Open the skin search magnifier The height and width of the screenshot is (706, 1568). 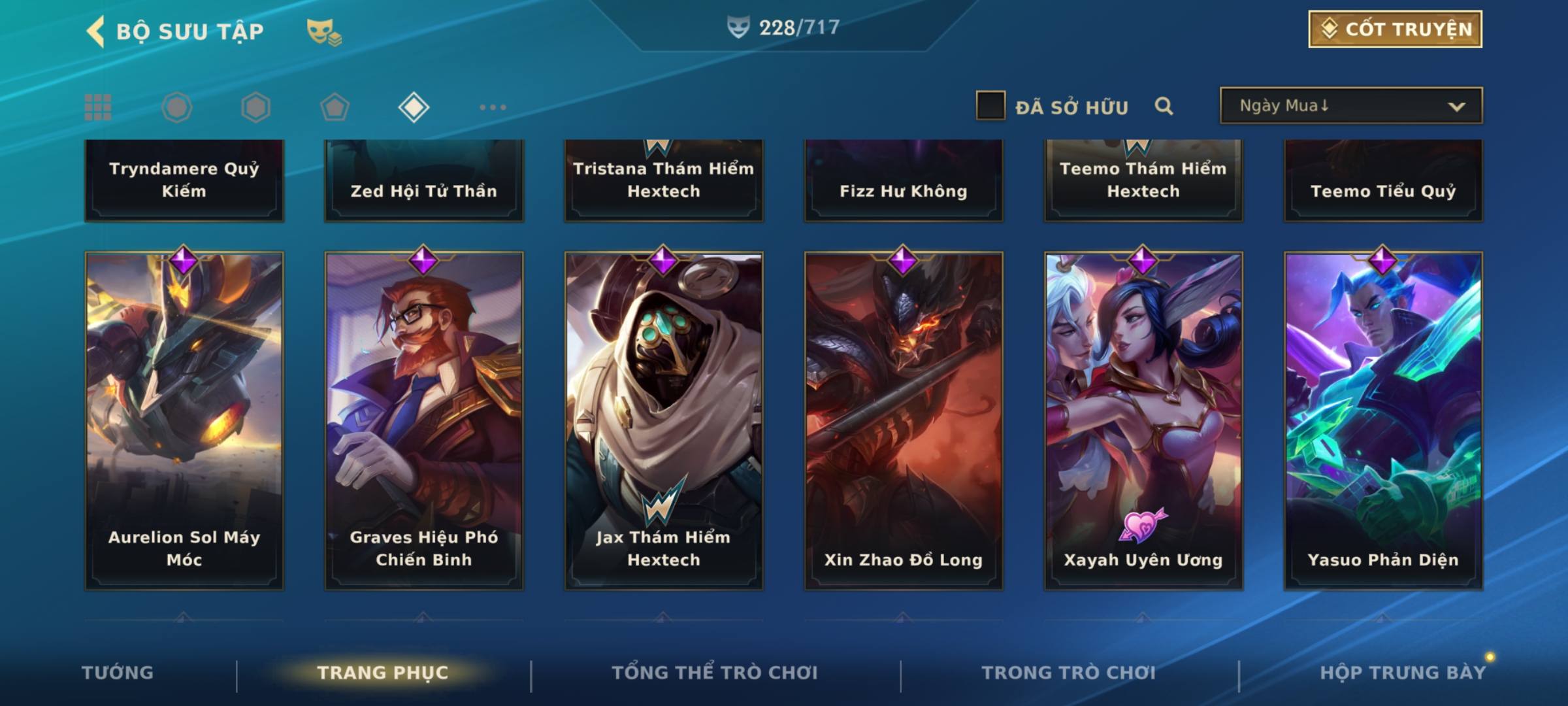point(1164,106)
